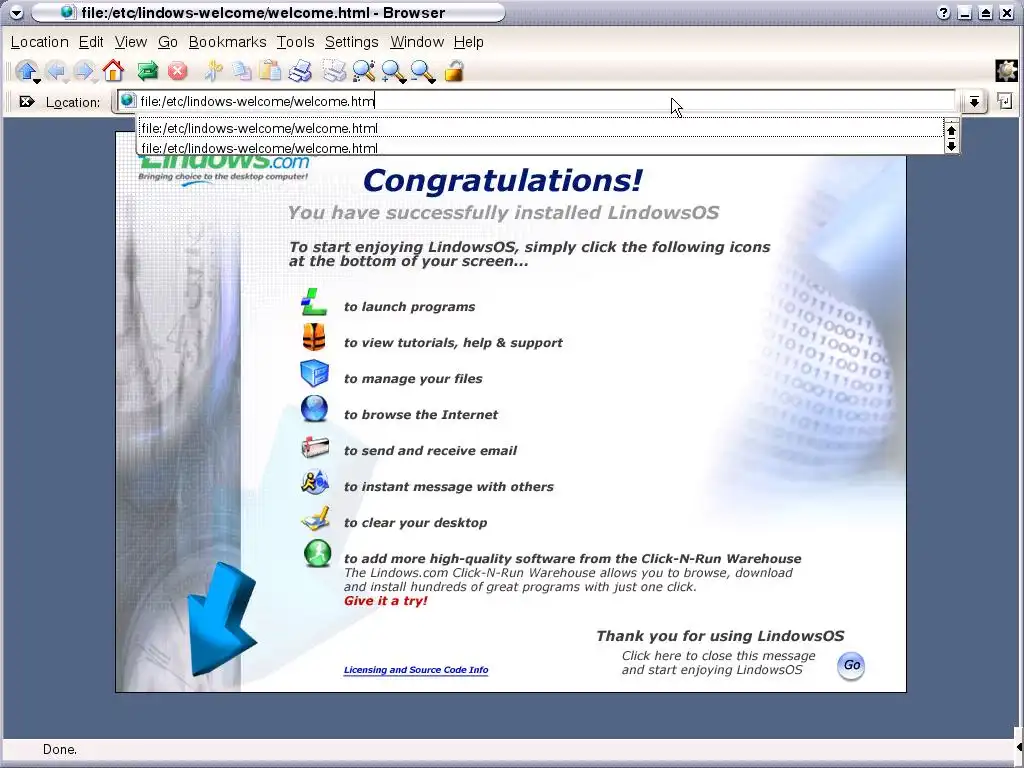Click the round Go button on page

click(x=851, y=665)
